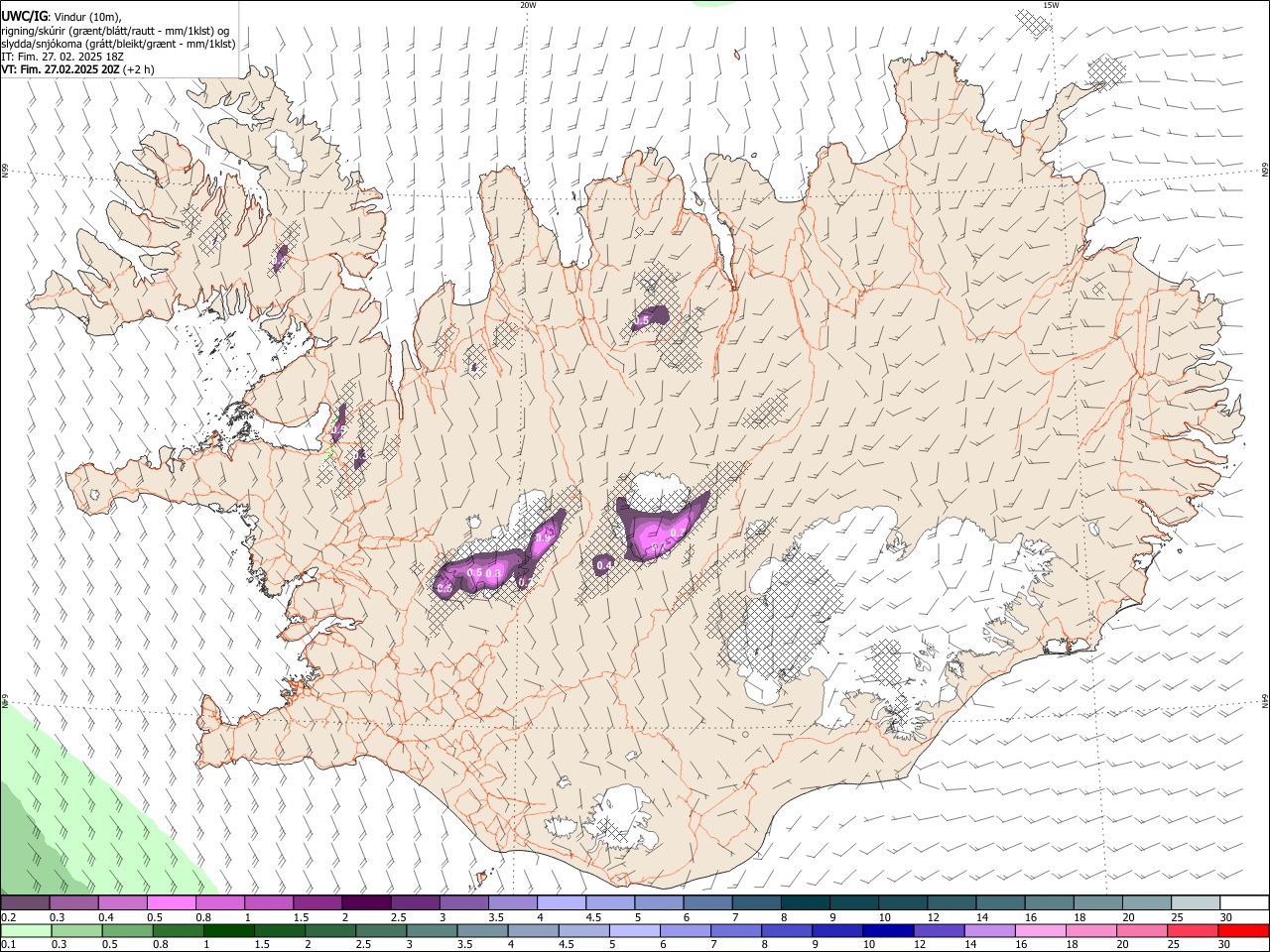Viewport: 1270px width, 952px height.
Task: Click the bold UWC/IG title text
Action: click(x=24, y=16)
